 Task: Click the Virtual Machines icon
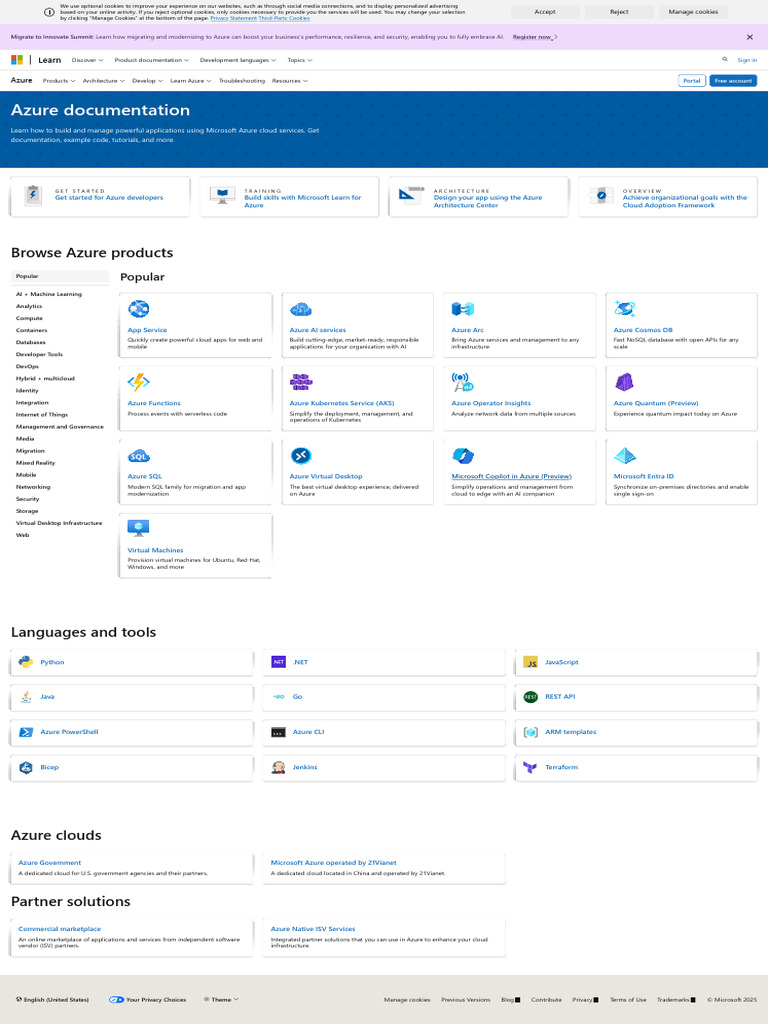[139, 528]
